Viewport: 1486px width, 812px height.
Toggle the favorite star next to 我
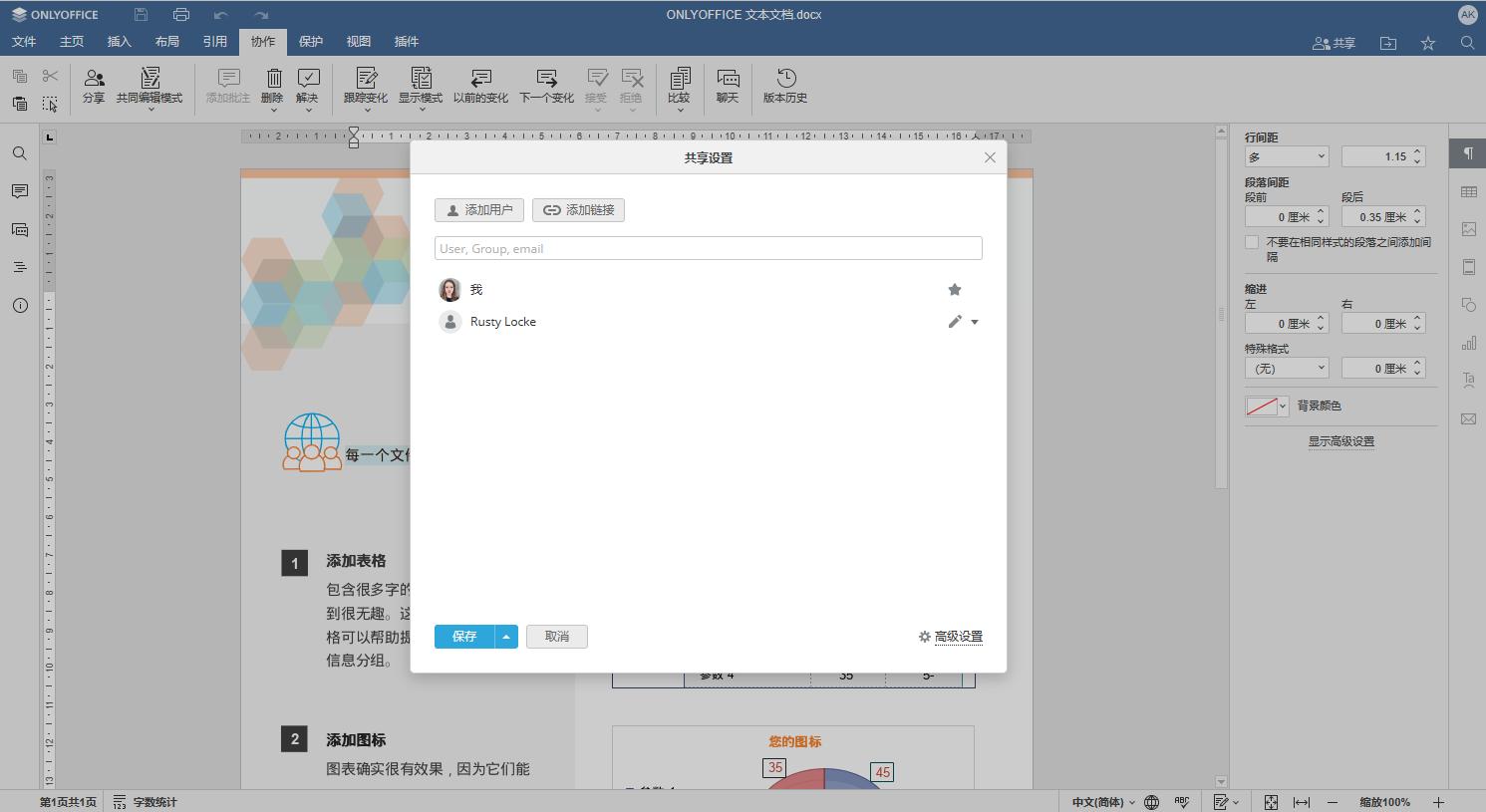tap(955, 289)
